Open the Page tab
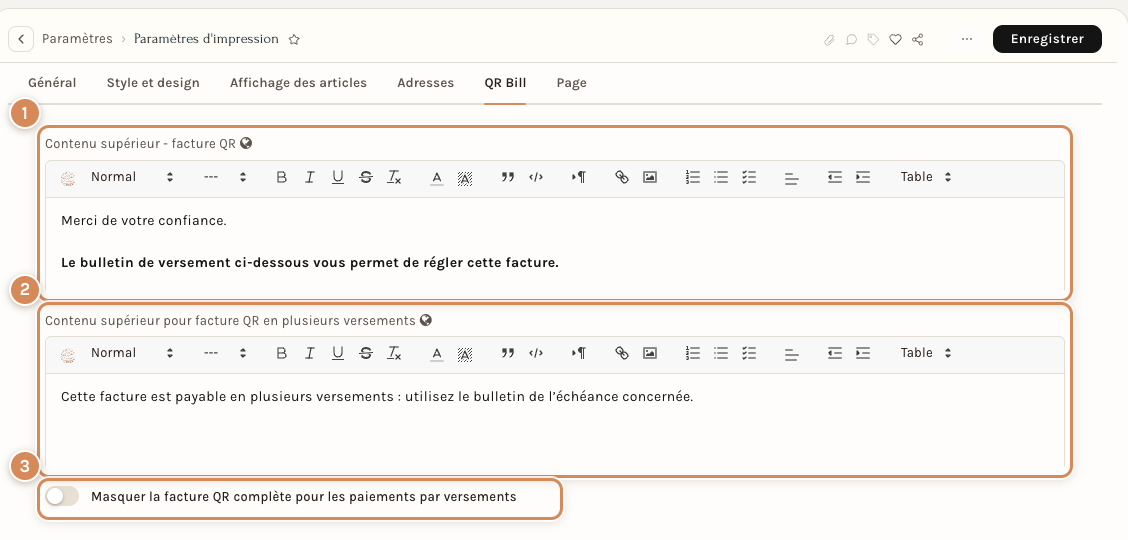The height and width of the screenshot is (540, 1128). 572,83
